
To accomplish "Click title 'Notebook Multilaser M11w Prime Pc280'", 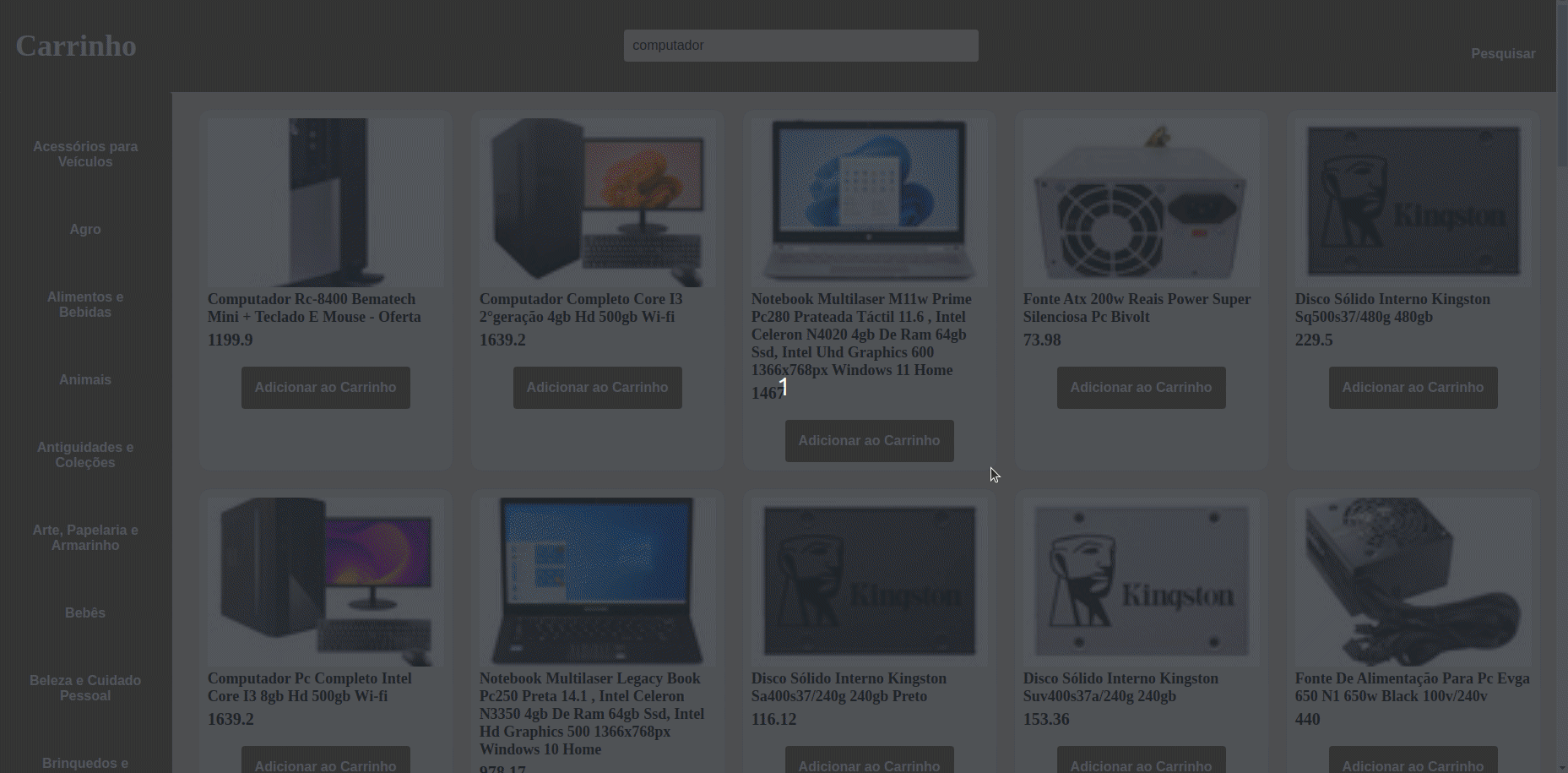I will (861, 335).
